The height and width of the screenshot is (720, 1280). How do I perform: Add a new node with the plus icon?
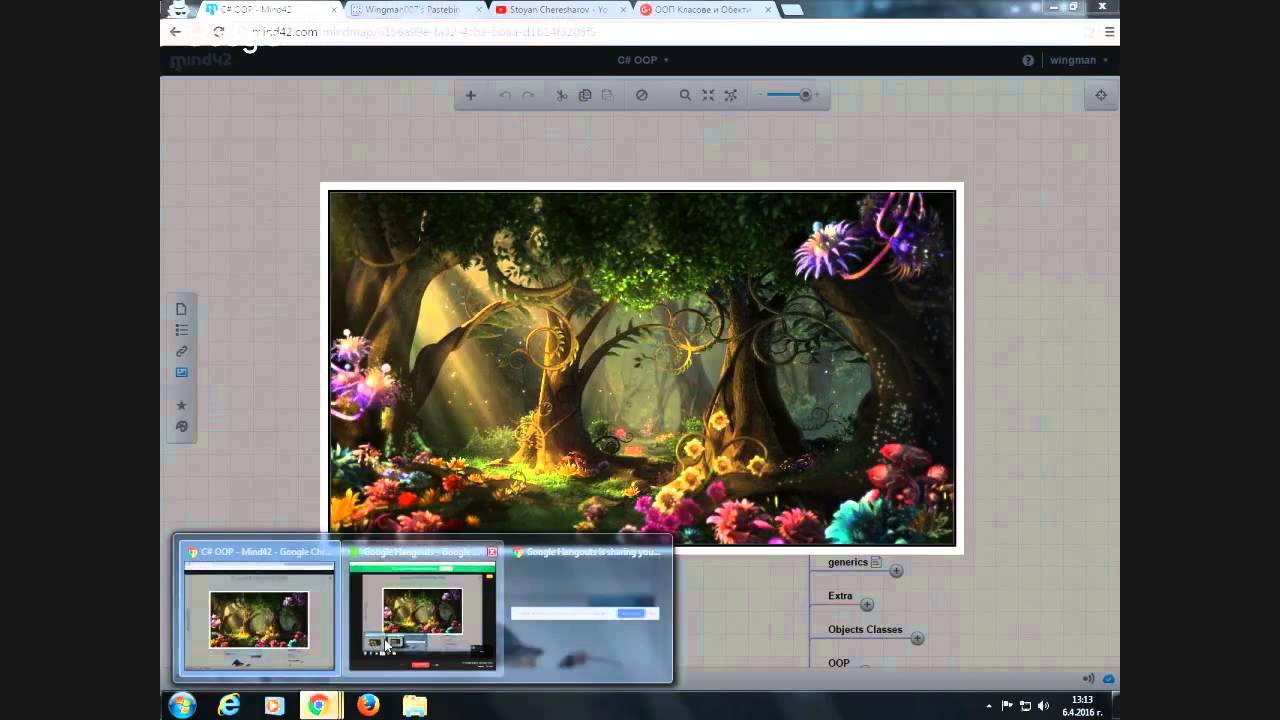470,95
